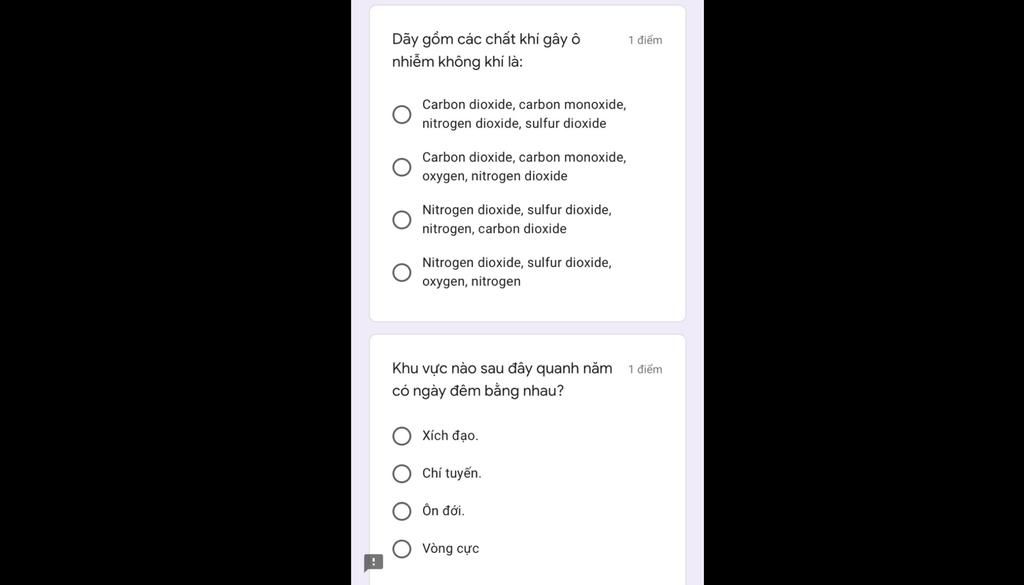Image resolution: width=1024 pixels, height=585 pixels.
Task: Click the answer text 'Chí tuyến.'
Action: point(452,474)
